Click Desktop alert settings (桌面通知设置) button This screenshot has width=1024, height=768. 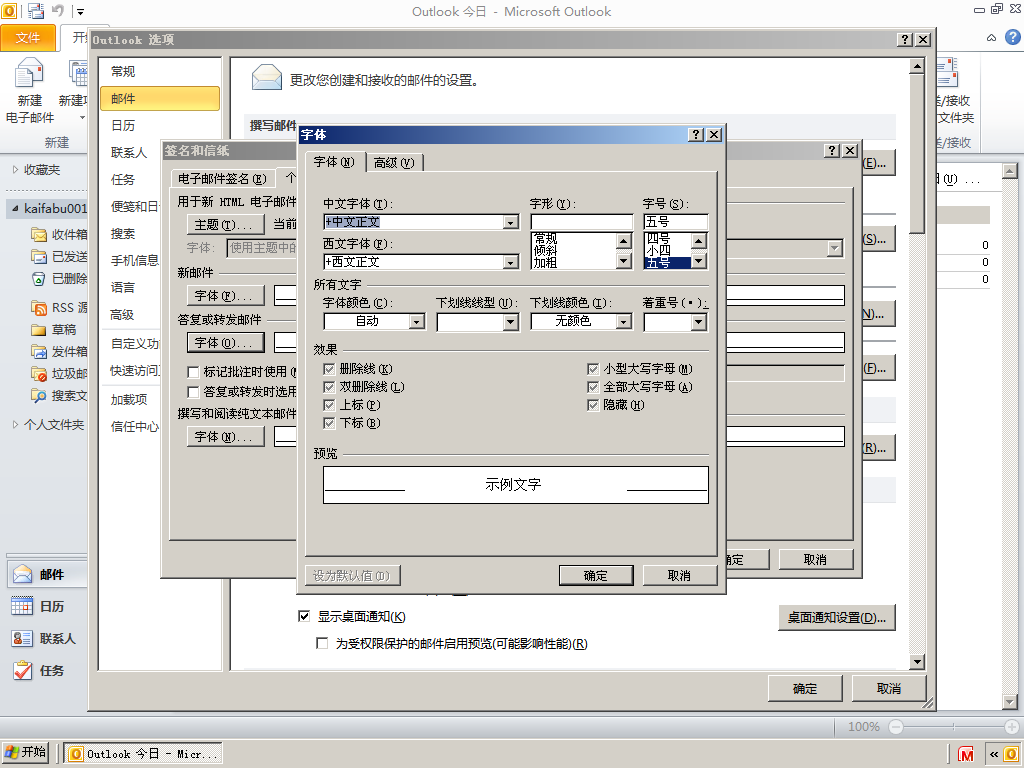coord(837,617)
